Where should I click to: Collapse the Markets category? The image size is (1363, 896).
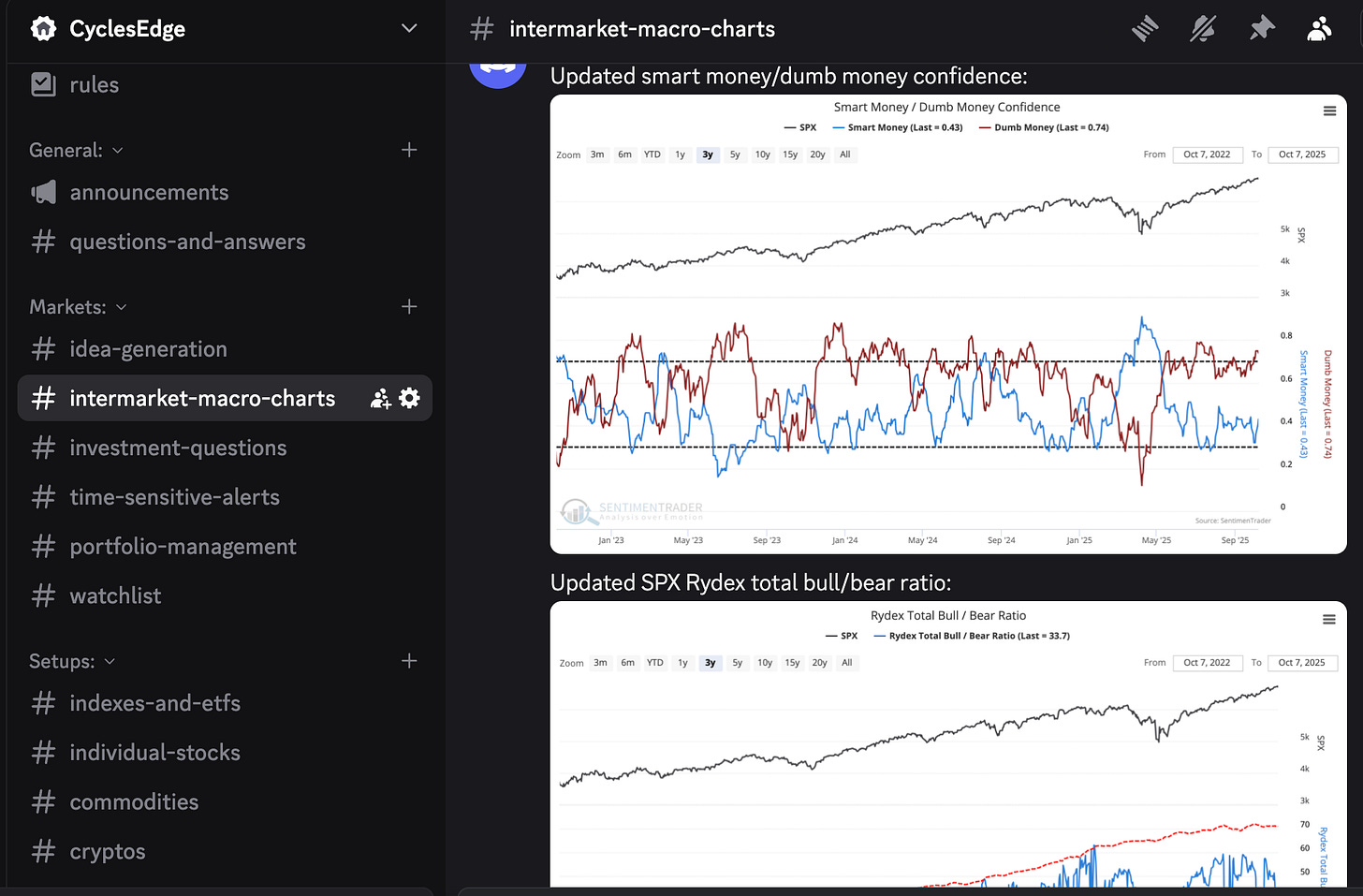click(78, 307)
